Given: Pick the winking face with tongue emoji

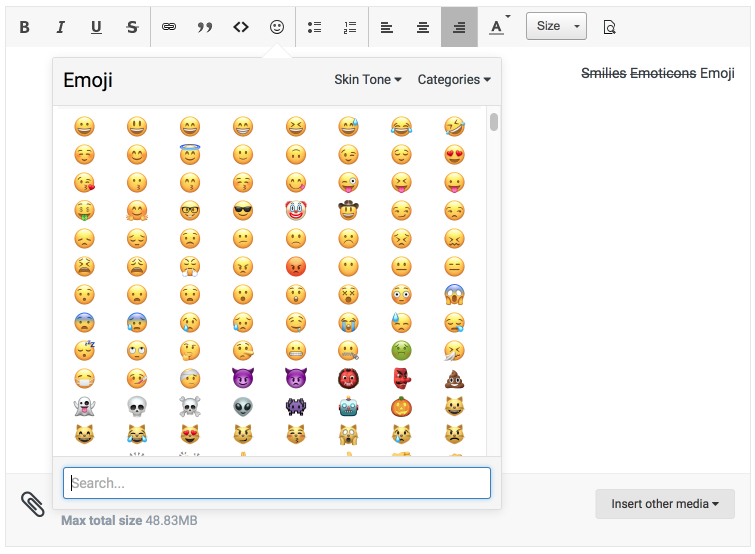Looking at the screenshot, I should 348,182.
